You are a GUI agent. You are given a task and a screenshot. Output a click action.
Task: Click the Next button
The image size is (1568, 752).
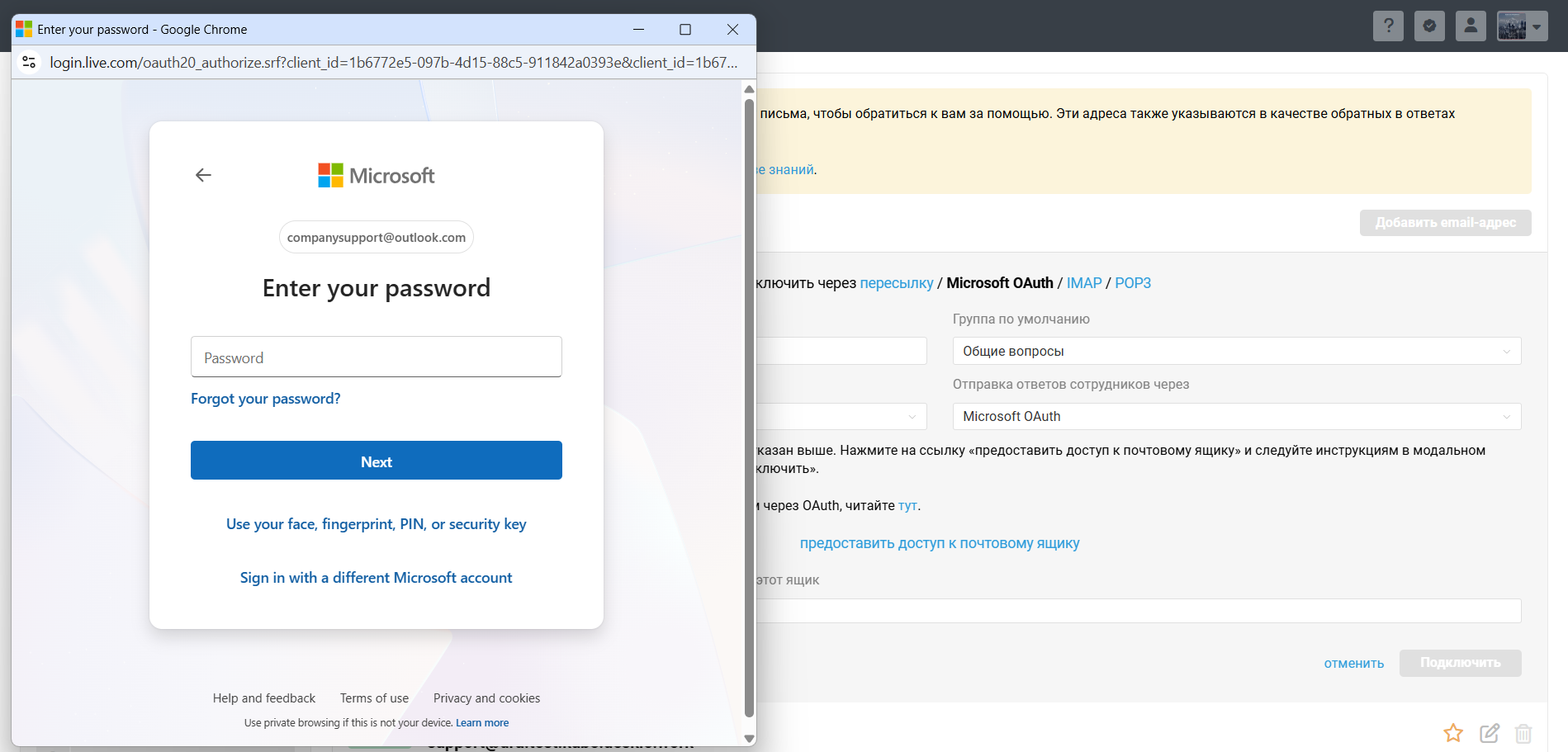[x=377, y=461]
